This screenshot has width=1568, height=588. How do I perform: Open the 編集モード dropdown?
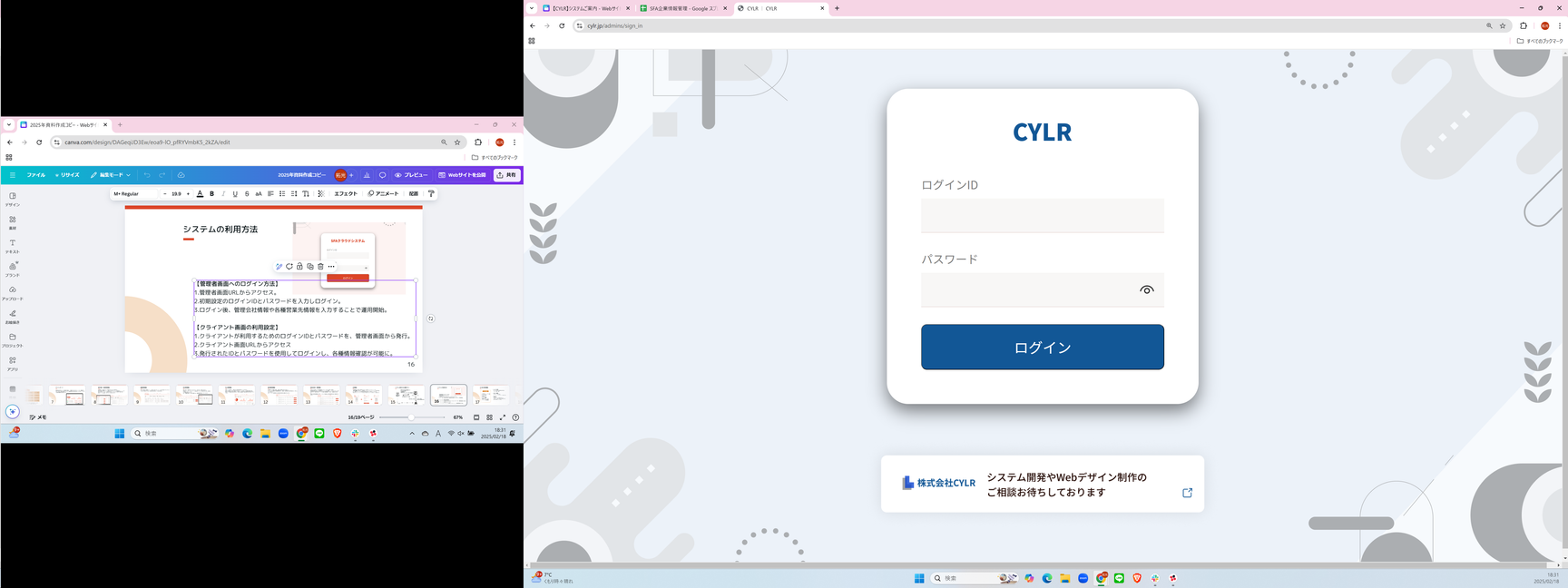click(111, 175)
